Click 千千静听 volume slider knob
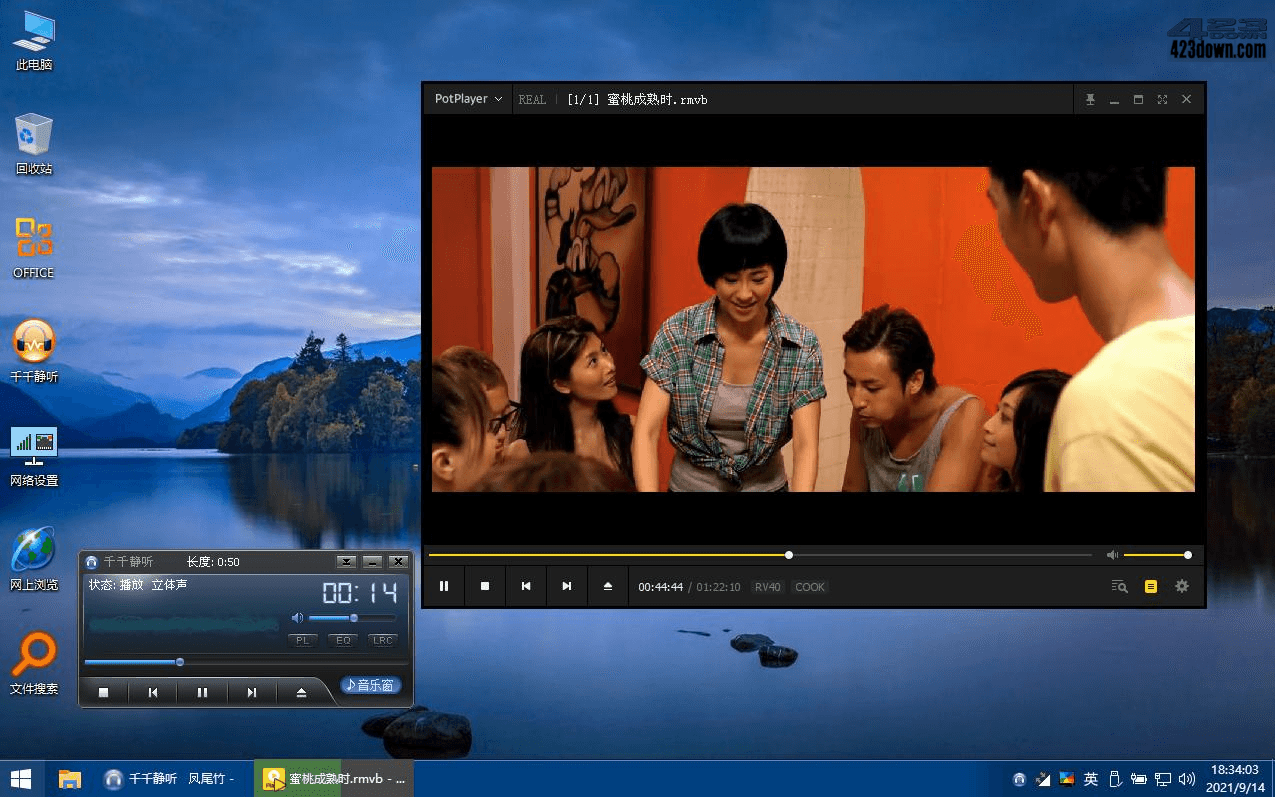 coord(353,618)
